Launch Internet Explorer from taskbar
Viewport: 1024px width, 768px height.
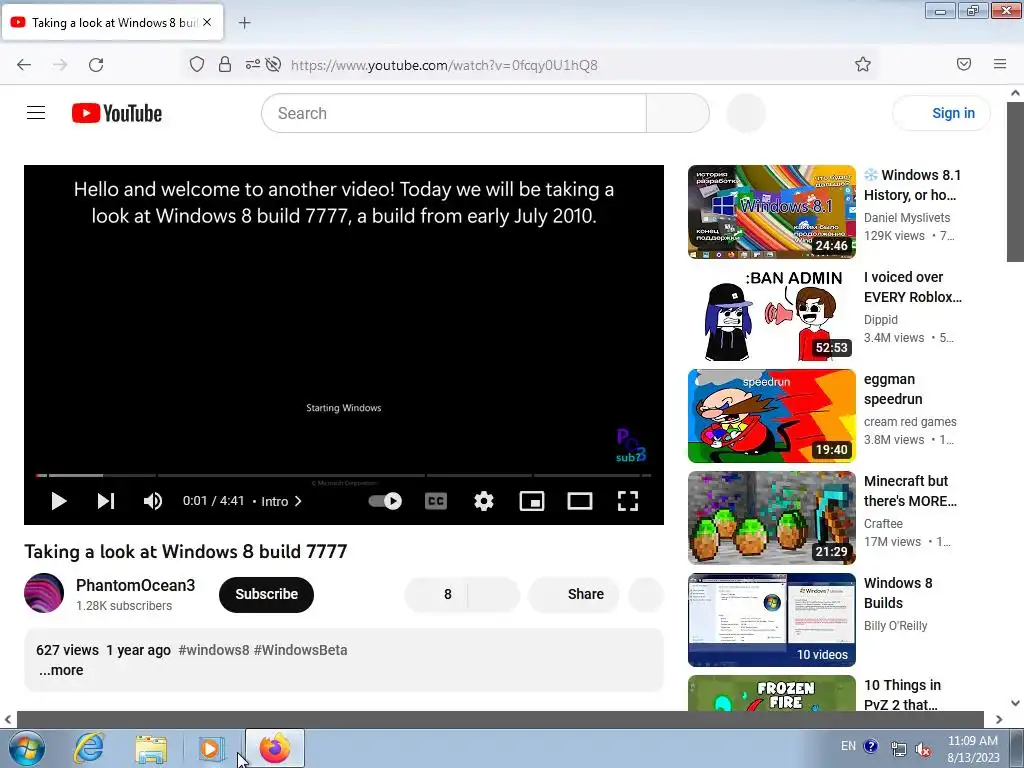[x=89, y=748]
